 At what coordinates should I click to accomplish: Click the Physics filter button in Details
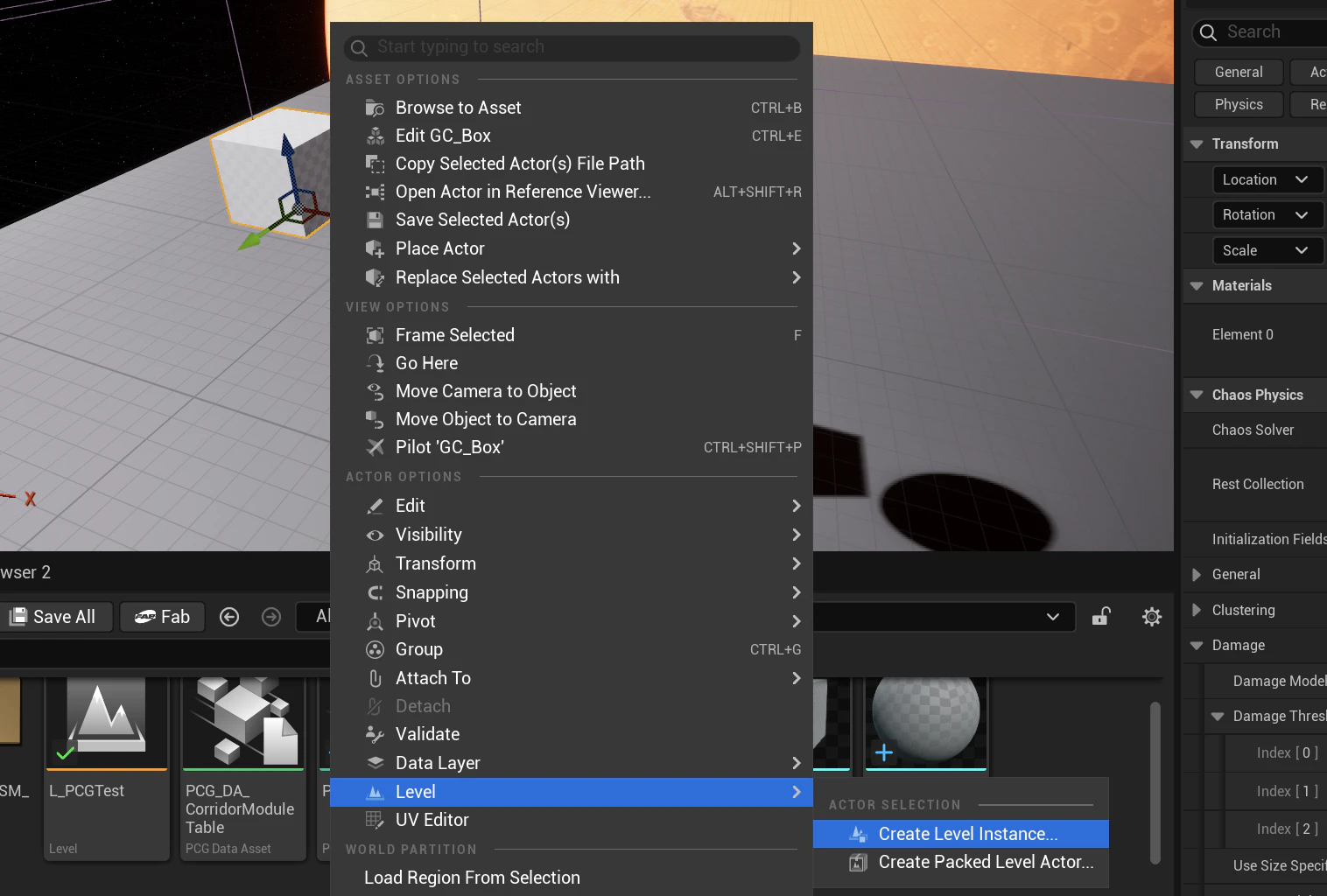[x=1239, y=104]
